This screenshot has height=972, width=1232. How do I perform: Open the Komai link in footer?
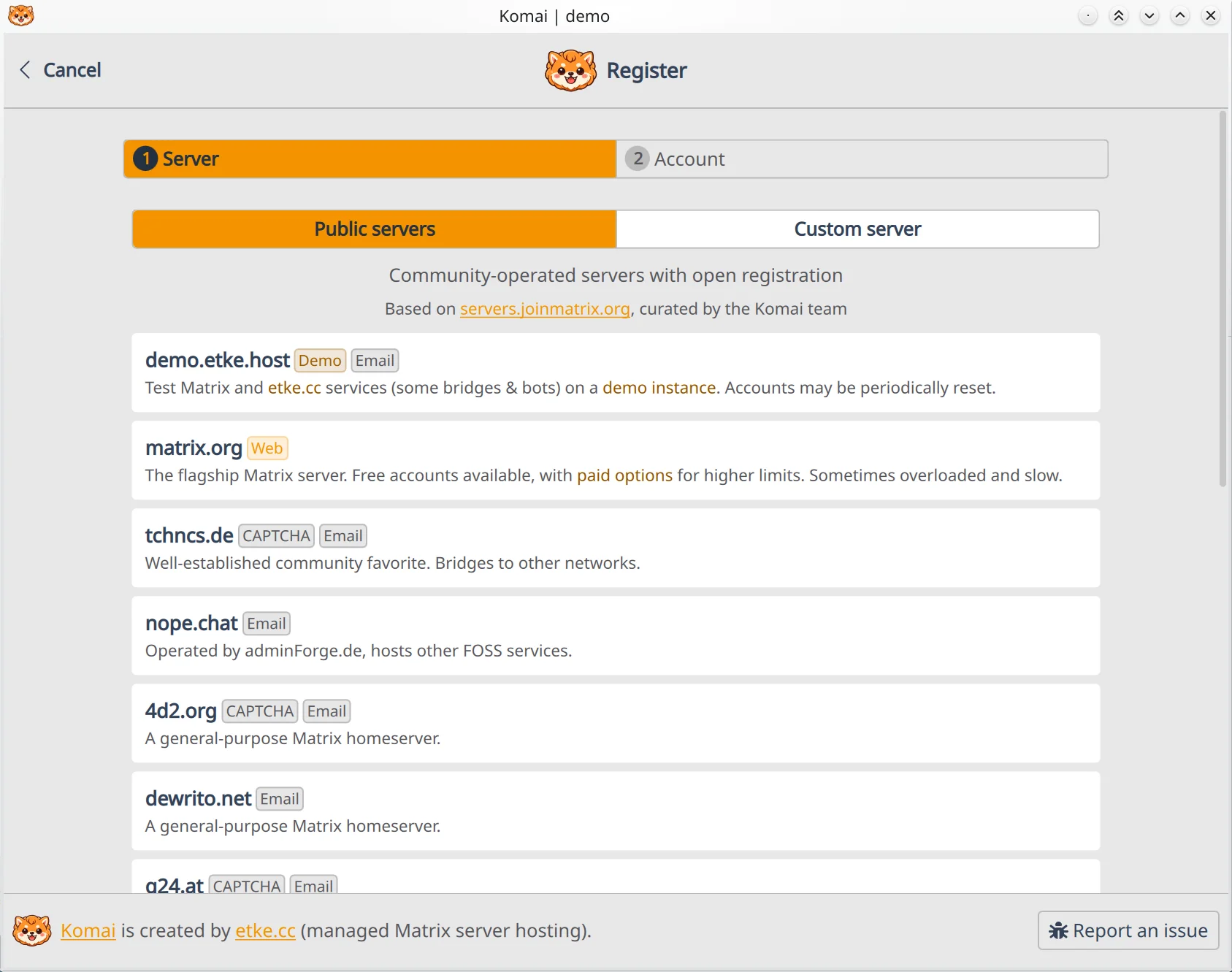88,931
